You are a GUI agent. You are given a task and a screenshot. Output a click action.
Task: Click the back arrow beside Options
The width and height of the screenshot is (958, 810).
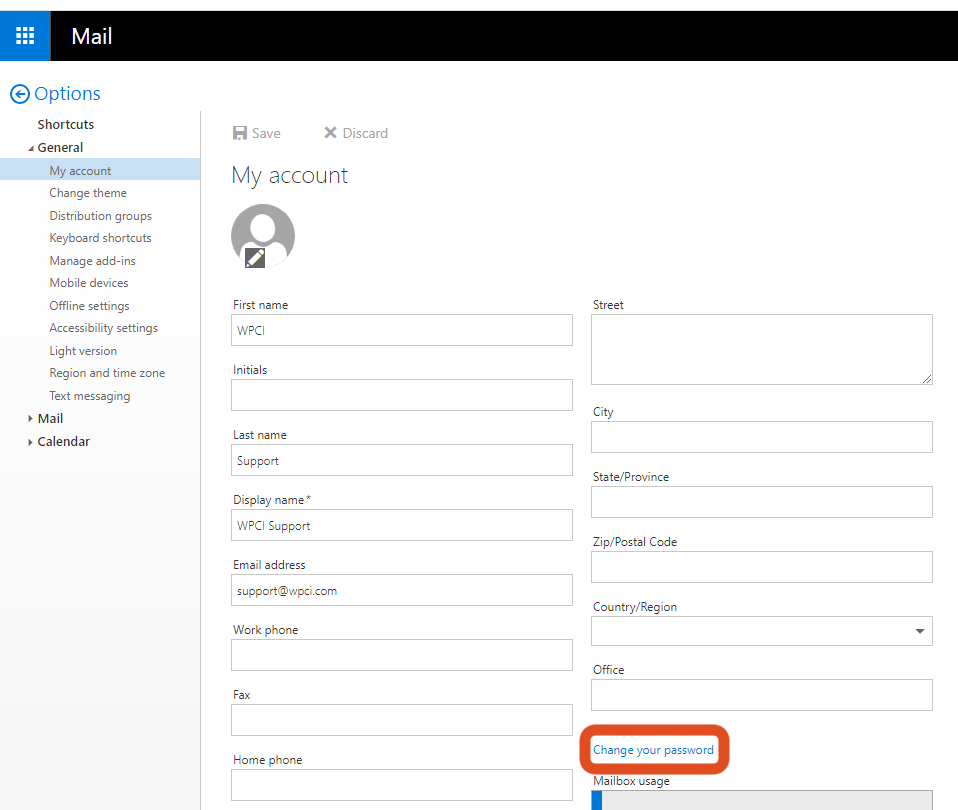coord(20,94)
